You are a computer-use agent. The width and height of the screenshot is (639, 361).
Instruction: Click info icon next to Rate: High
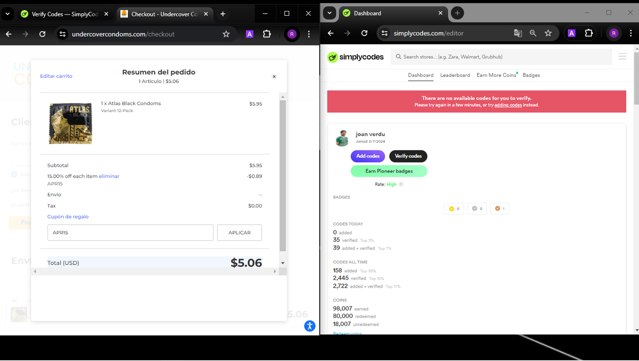click(x=401, y=185)
